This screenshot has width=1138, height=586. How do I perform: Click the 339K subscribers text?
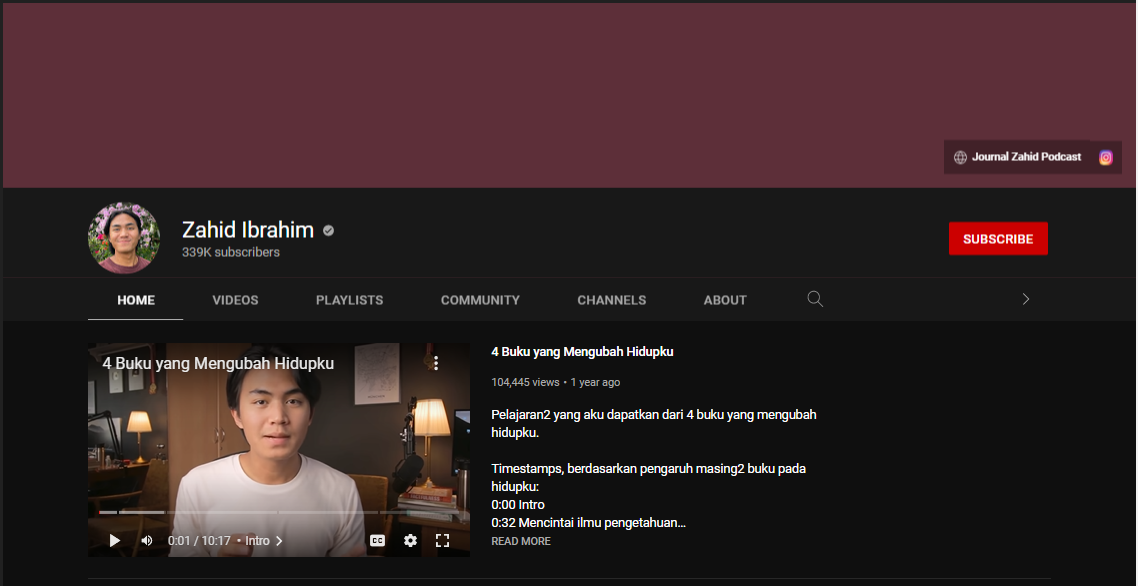click(x=231, y=252)
